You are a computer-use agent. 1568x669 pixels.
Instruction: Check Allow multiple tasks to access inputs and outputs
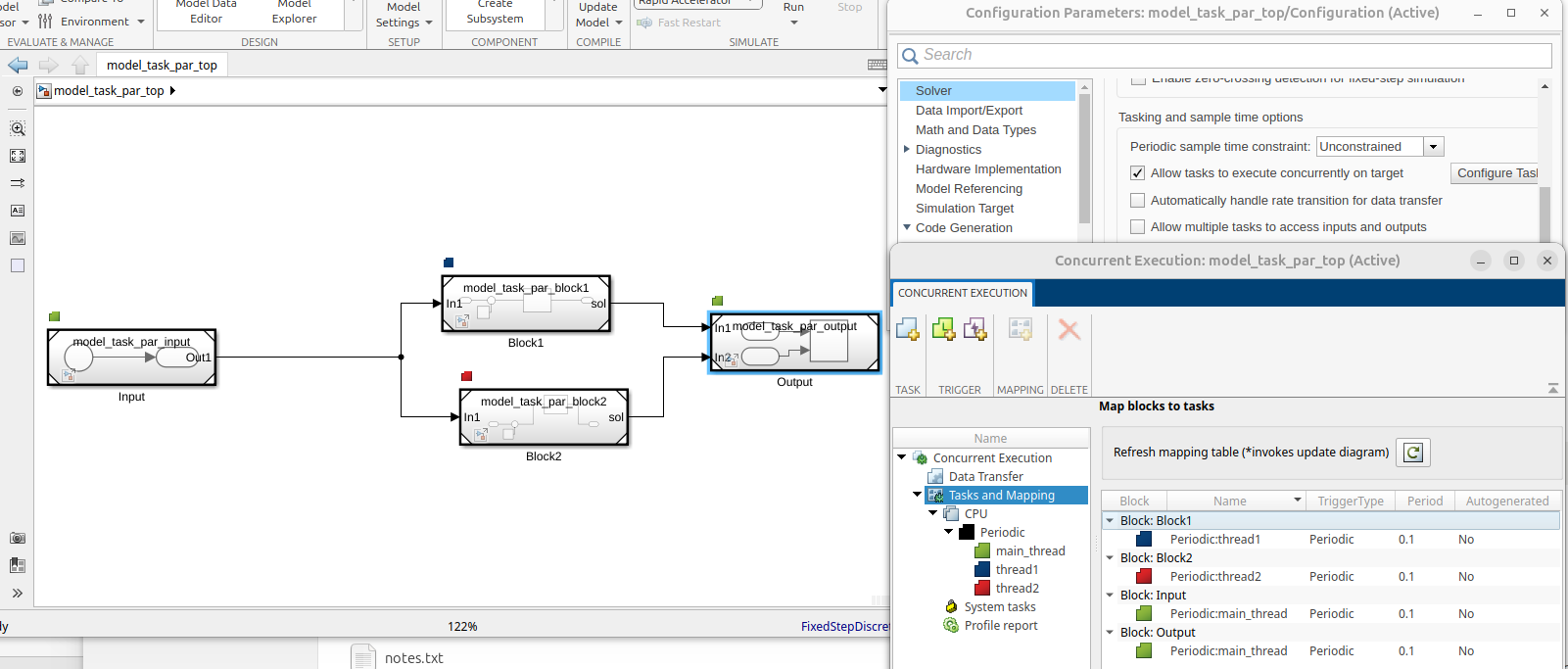(1137, 227)
